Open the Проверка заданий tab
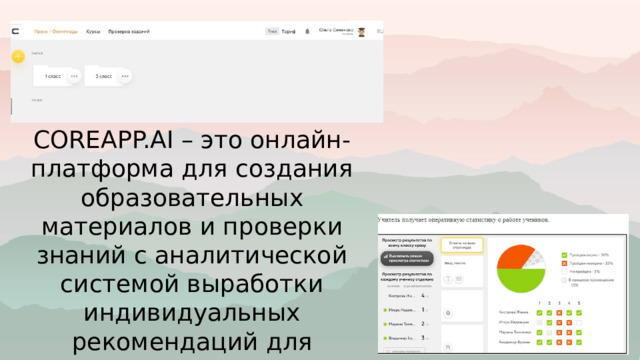 [x=129, y=31]
